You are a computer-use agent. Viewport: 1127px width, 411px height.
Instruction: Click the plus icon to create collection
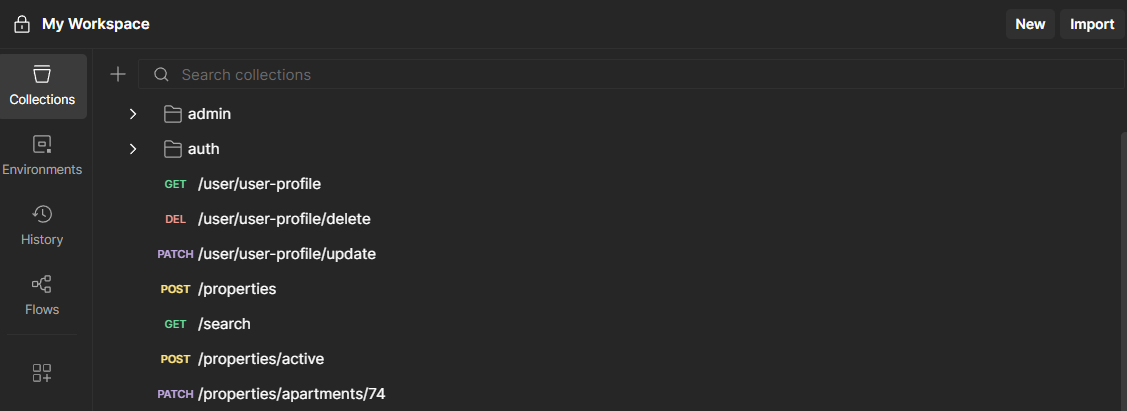118,74
